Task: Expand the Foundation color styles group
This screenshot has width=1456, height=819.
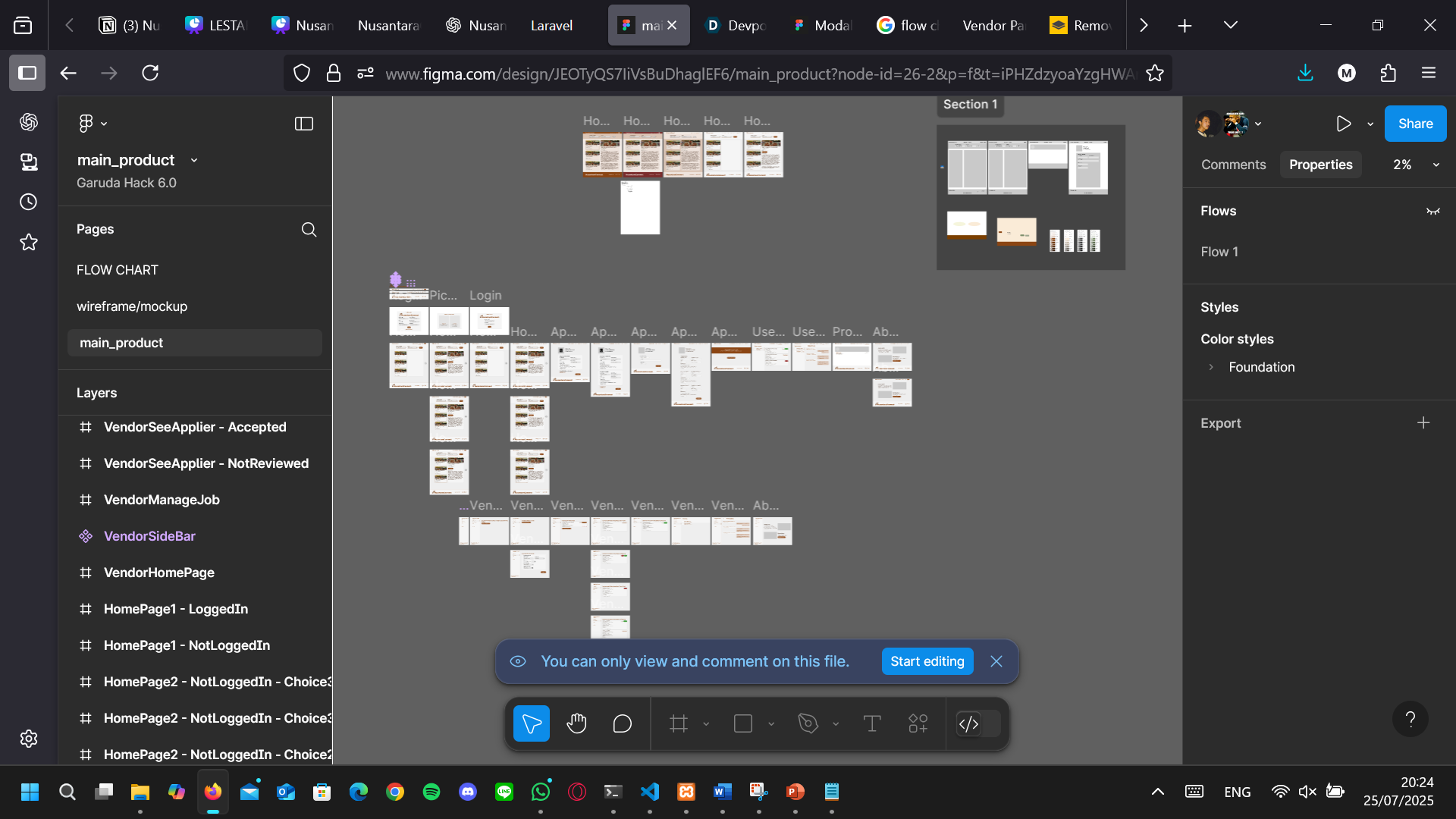Action: coord(1211,367)
